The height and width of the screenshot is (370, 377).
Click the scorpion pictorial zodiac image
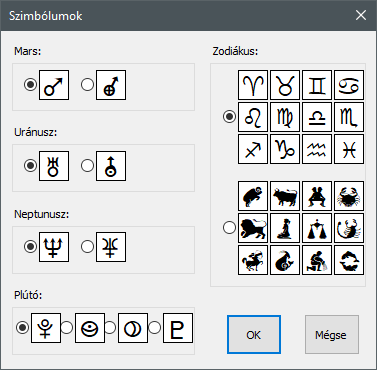click(x=349, y=228)
